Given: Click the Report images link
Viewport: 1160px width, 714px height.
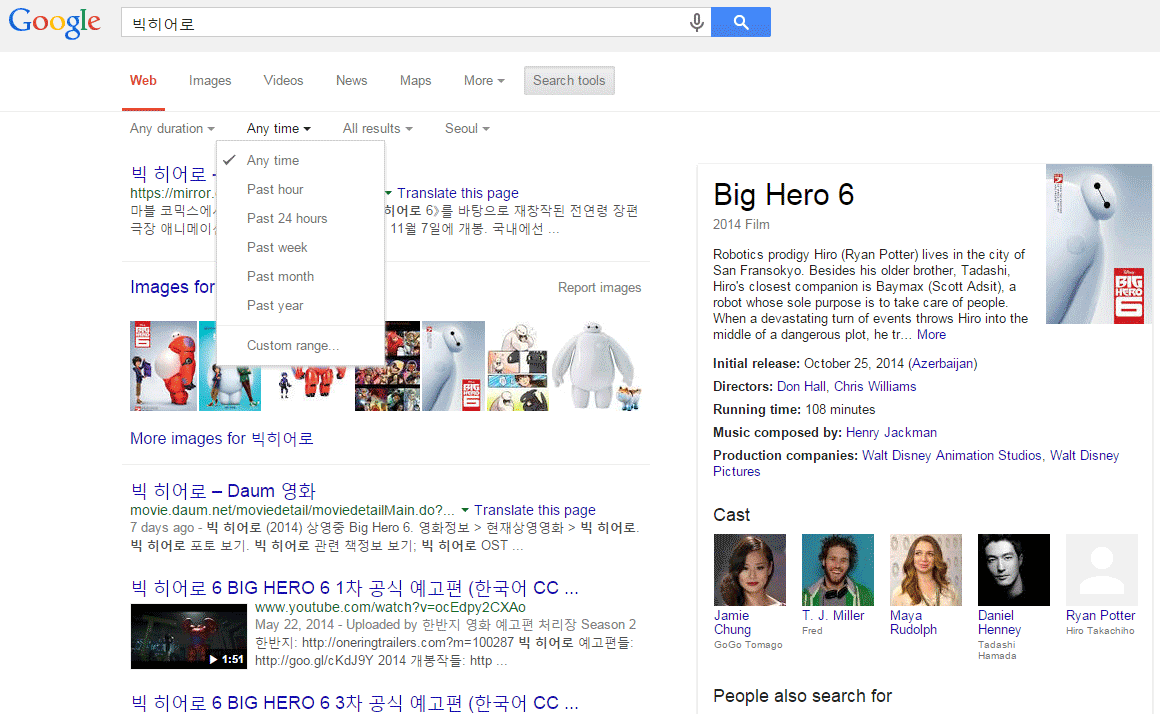Looking at the screenshot, I should (599, 288).
